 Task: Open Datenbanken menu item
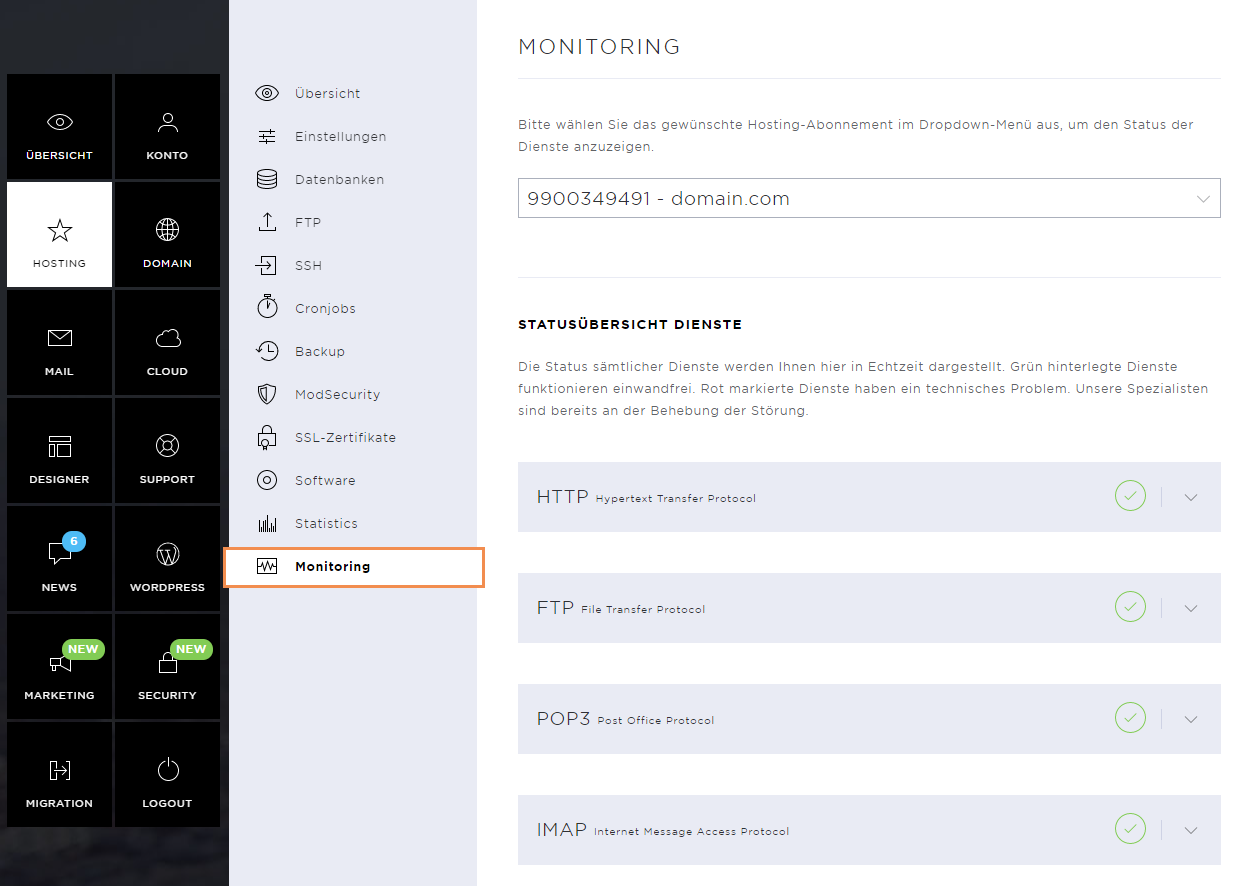[339, 179]
